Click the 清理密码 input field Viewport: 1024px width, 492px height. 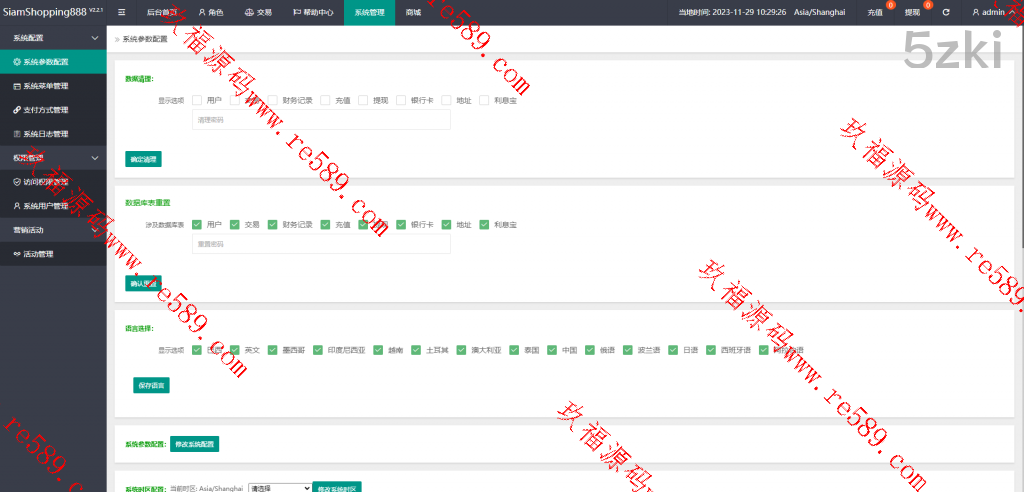[x=320, y=120]
